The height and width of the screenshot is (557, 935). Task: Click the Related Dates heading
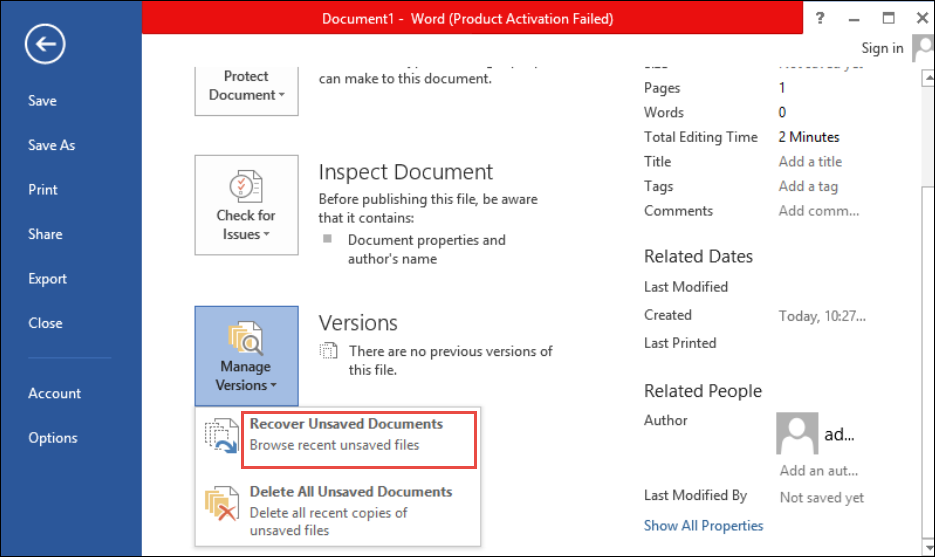[x=698, y=256]
